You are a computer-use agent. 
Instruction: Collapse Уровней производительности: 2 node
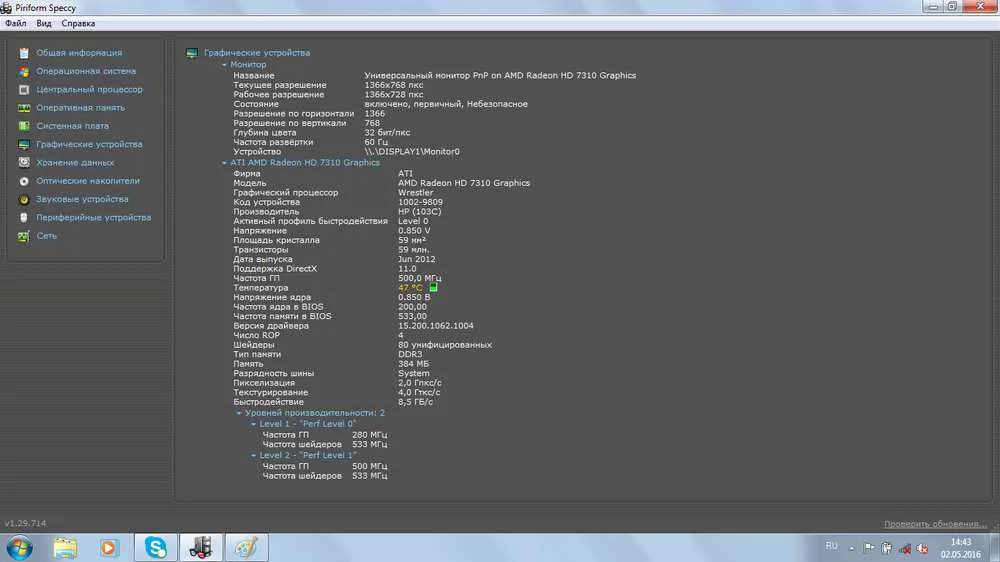point(239,413)
